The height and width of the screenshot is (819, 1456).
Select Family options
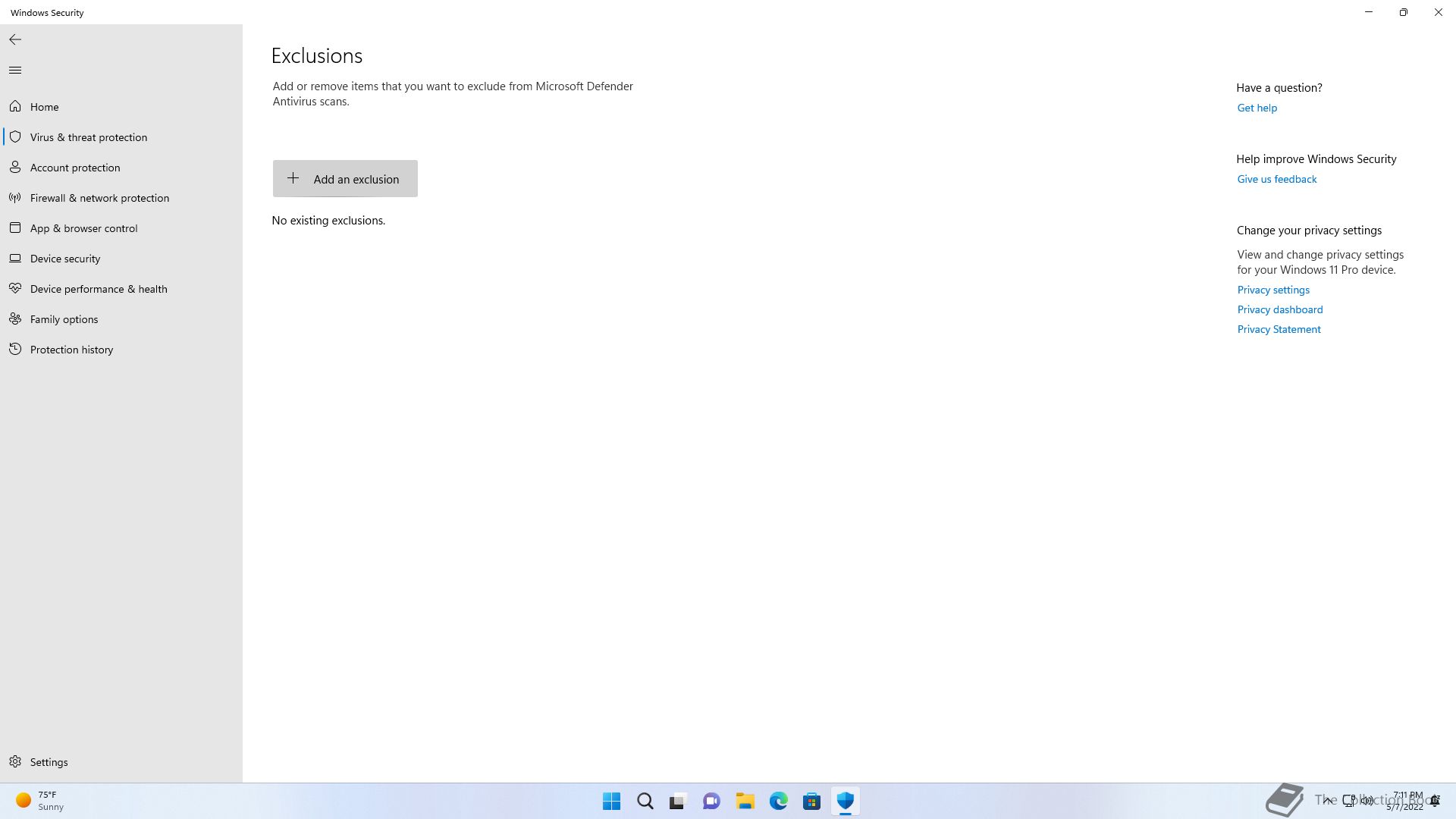click(x=121, y=319)
